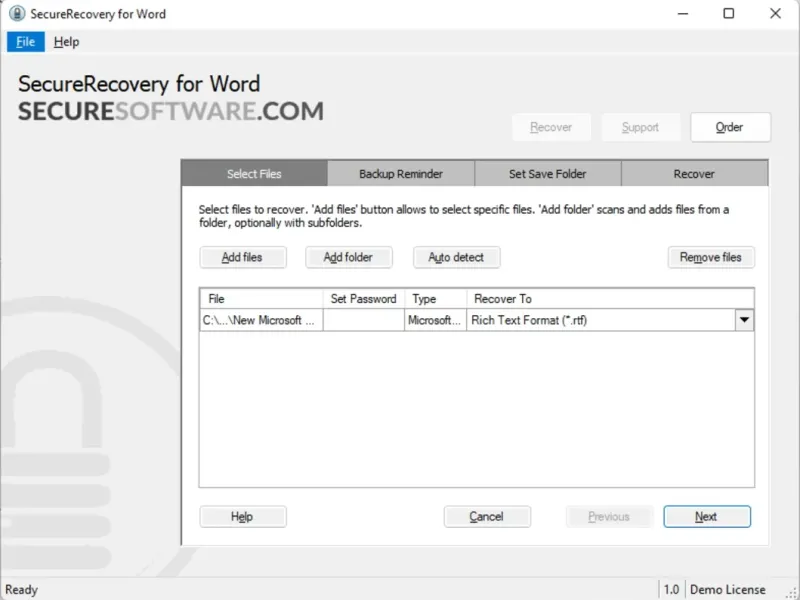The height and width of the screenshot is (600, 800).
Task: Click the Next button
Action: click(x=707, y=516)
